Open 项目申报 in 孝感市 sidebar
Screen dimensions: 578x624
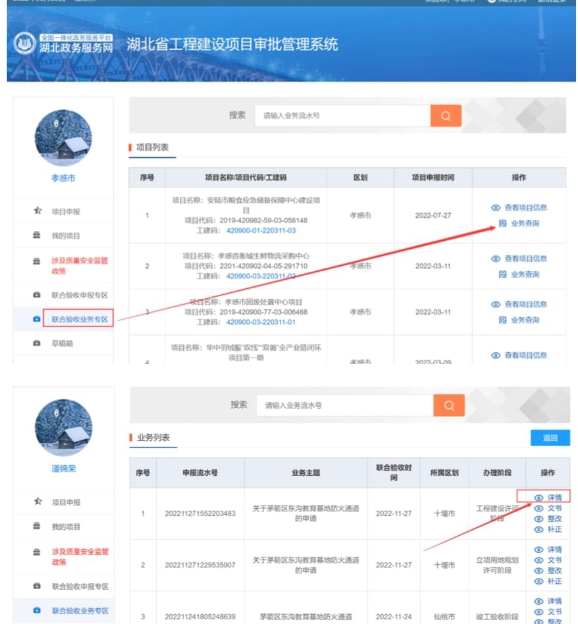pos(66,211)
